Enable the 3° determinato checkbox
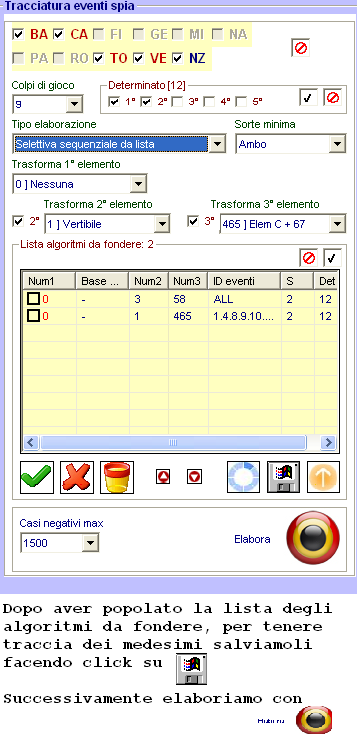Screen dimensions: 361x735 coord(177,101)
